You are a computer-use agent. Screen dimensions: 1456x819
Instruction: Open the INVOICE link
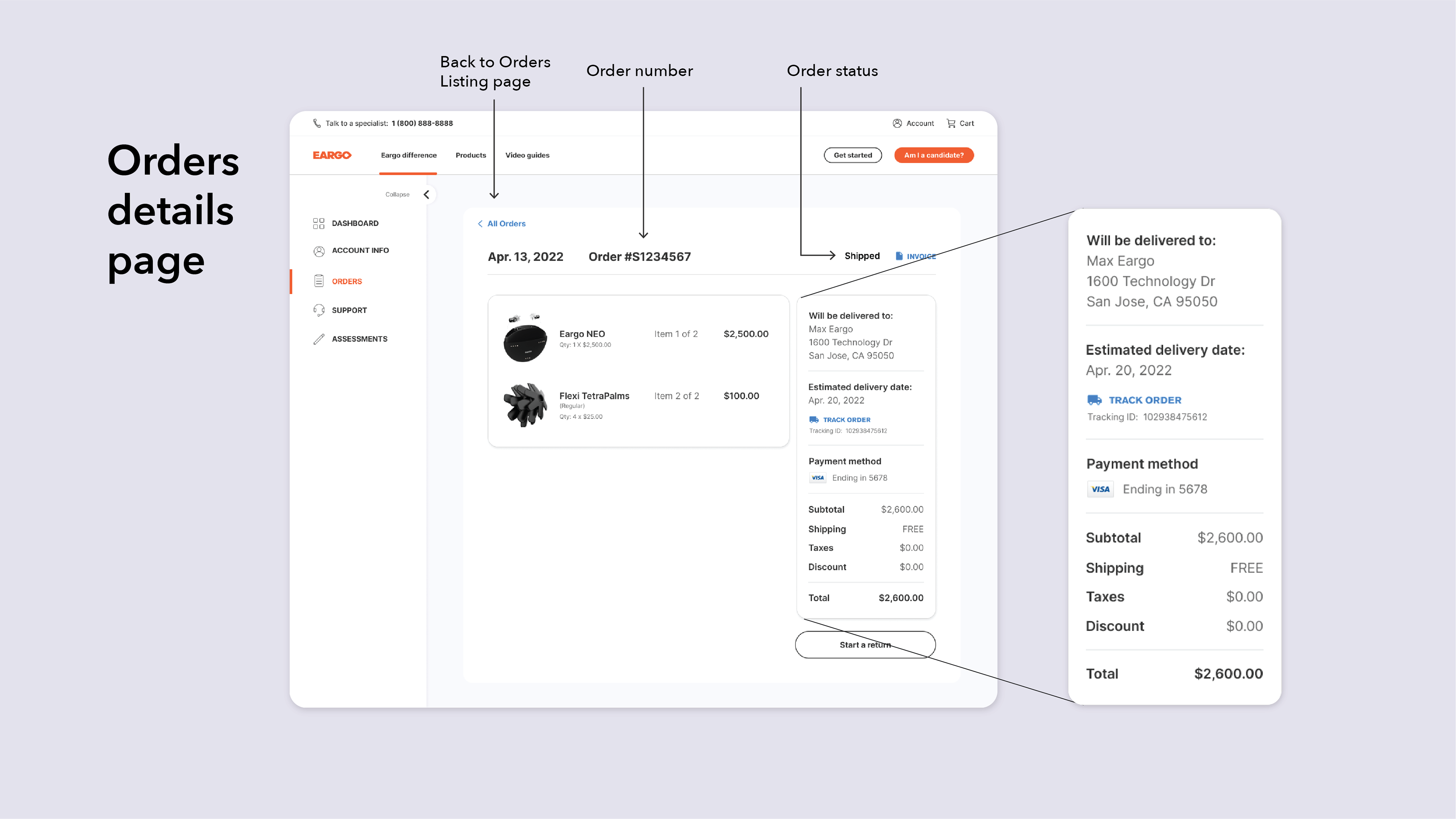921,257
